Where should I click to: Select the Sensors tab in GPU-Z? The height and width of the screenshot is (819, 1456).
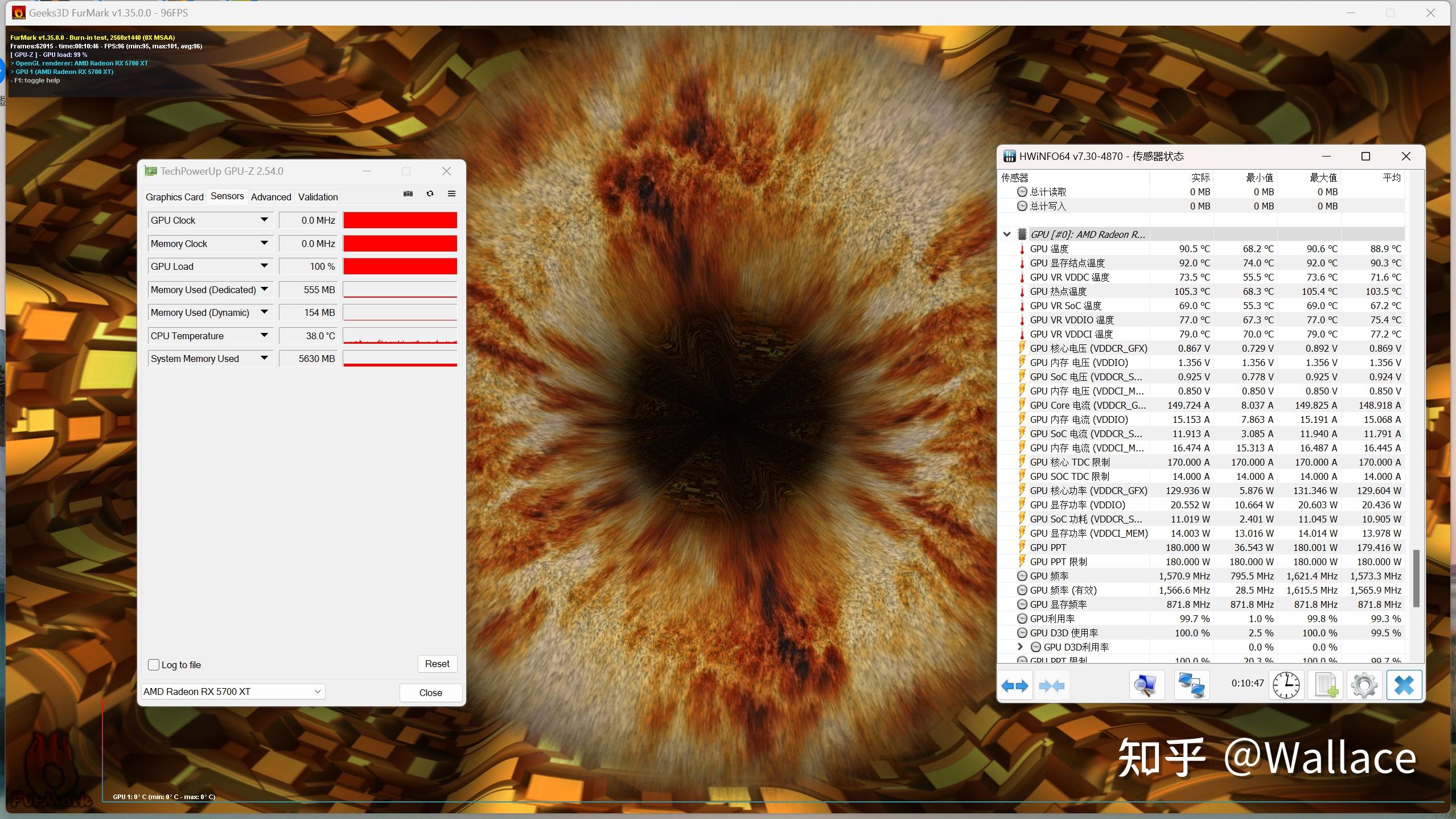pyautogui.click(x=225, y=196)
